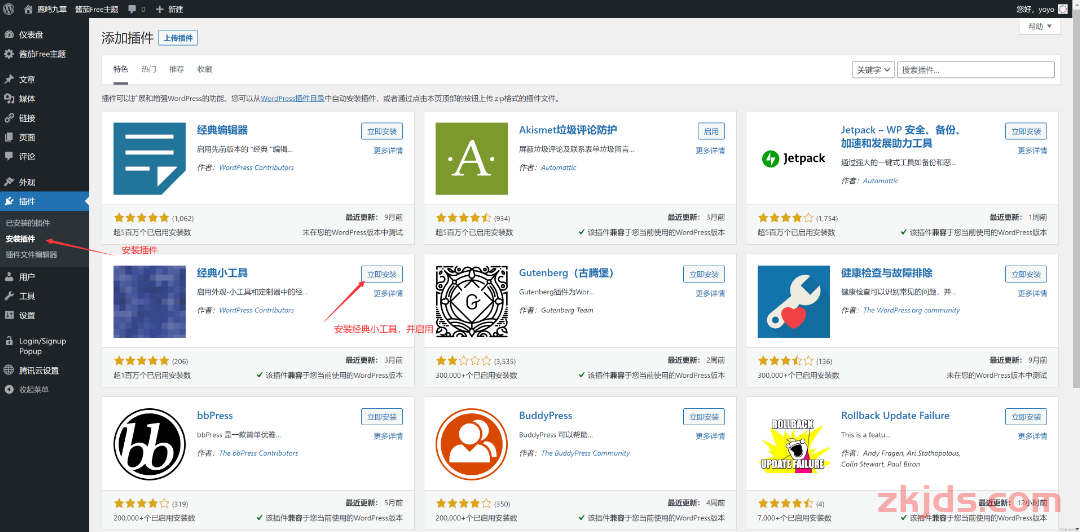The height and width of the screenshot is (532, 1080).
Task: Click the bbPress logo icon
Action: [149, 444]
